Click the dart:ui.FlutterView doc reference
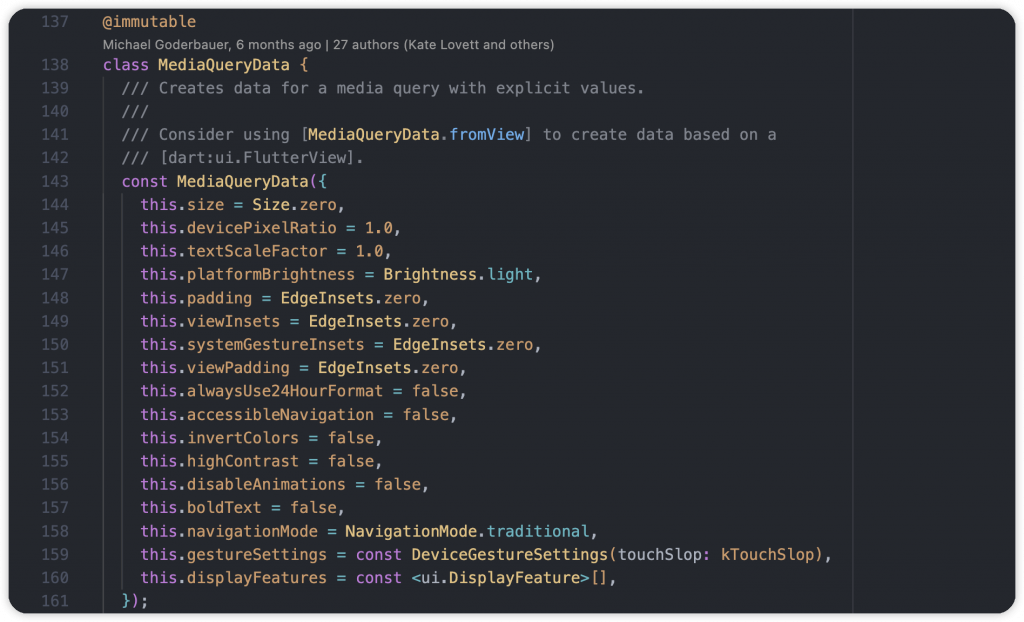Image resolution: width=1024 pixels, height=622 pixels. 255,158
